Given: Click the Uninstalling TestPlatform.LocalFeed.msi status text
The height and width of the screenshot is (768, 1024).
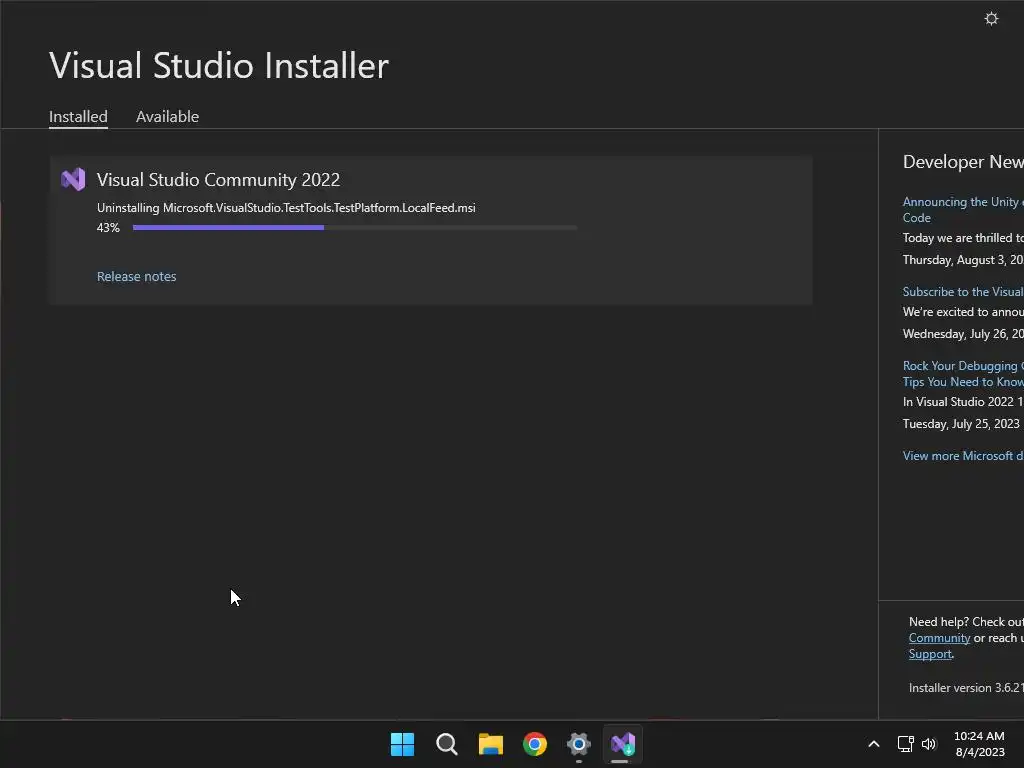Looking at the screenshot, I should (286, 208).
